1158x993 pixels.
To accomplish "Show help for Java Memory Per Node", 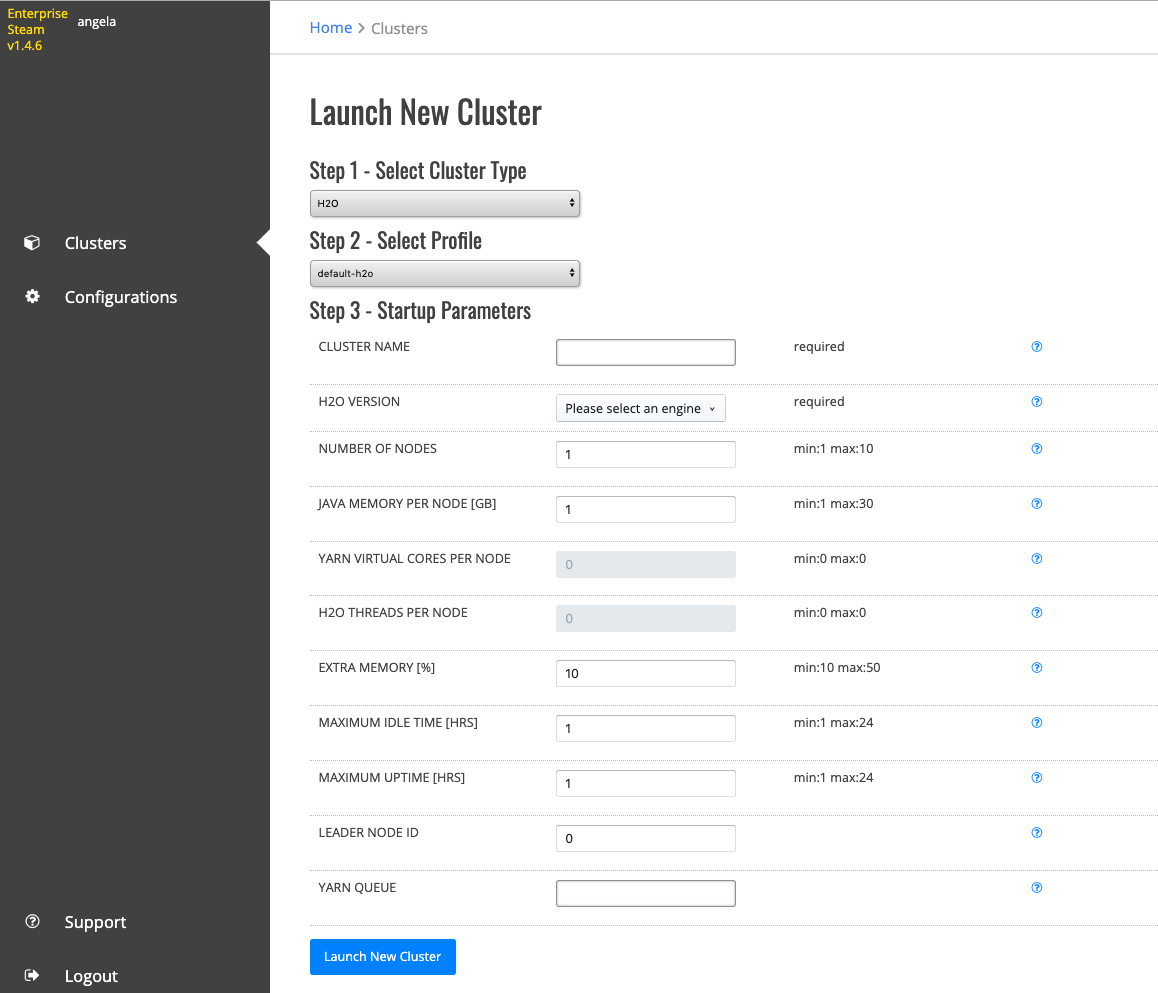I will pyautogui.click(x=1037, y=504).
